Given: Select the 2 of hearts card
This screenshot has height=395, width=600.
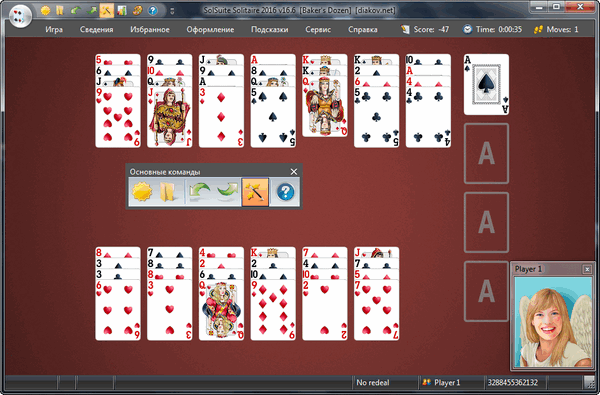Looking at the screenshot, I should [x=325, y=310].
